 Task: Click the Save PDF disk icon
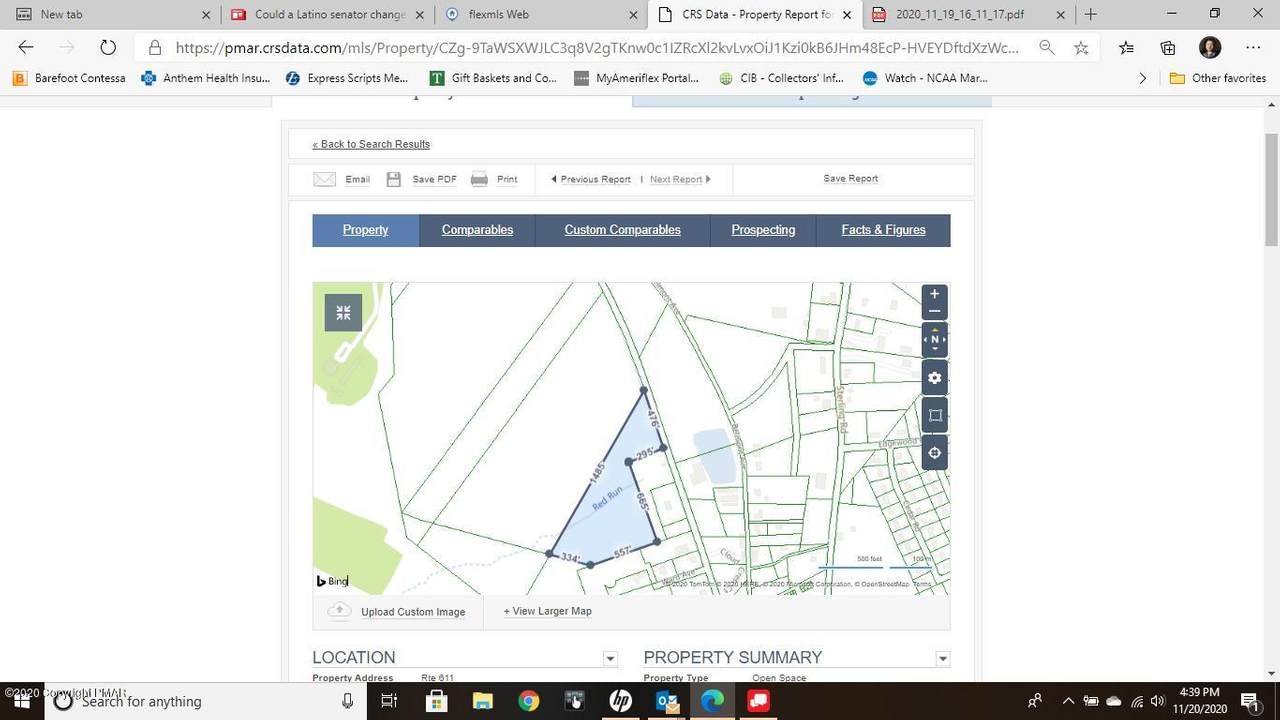coord(394,179)
